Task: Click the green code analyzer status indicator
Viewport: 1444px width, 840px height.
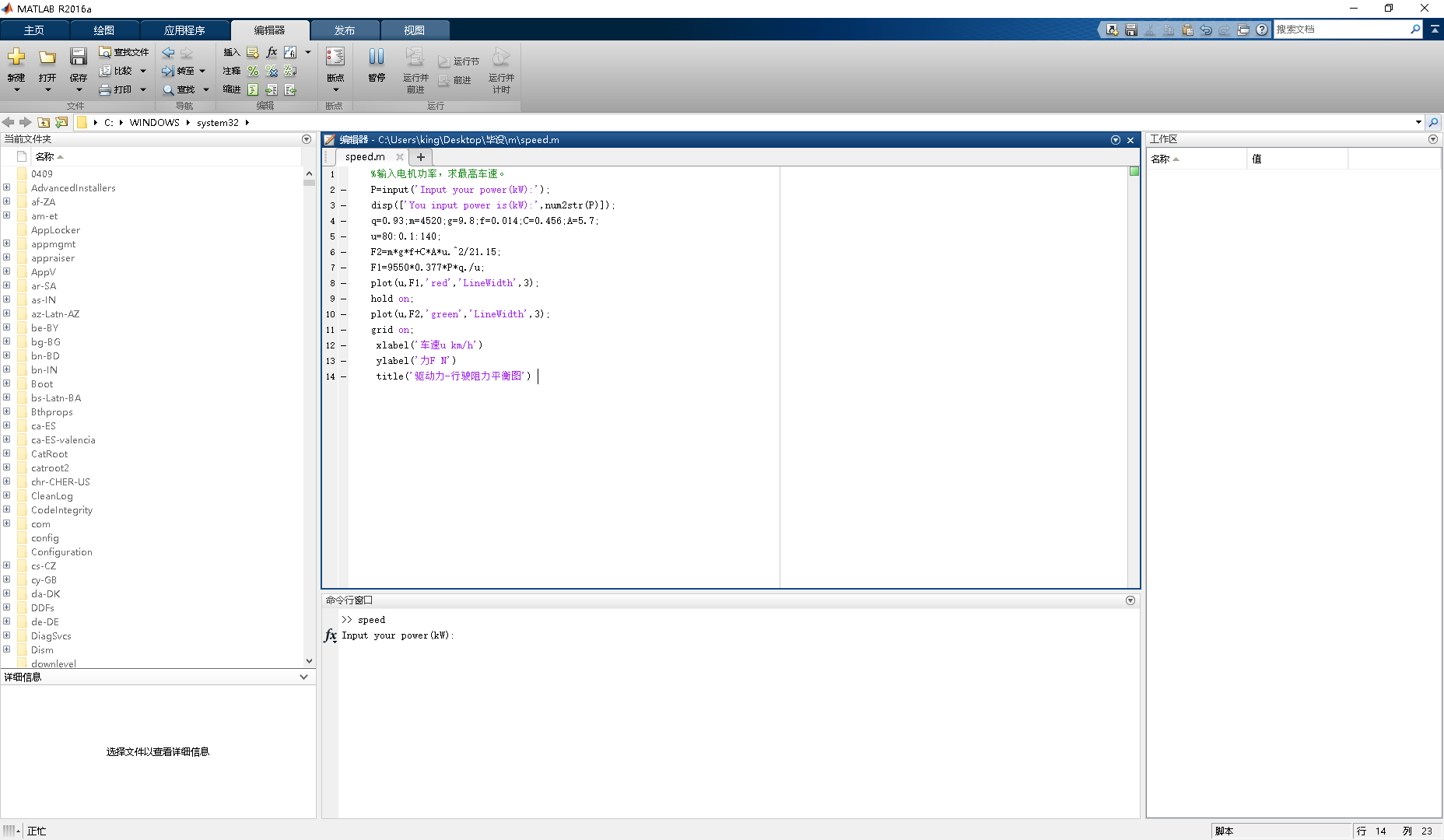Action: coord(1134,171)
